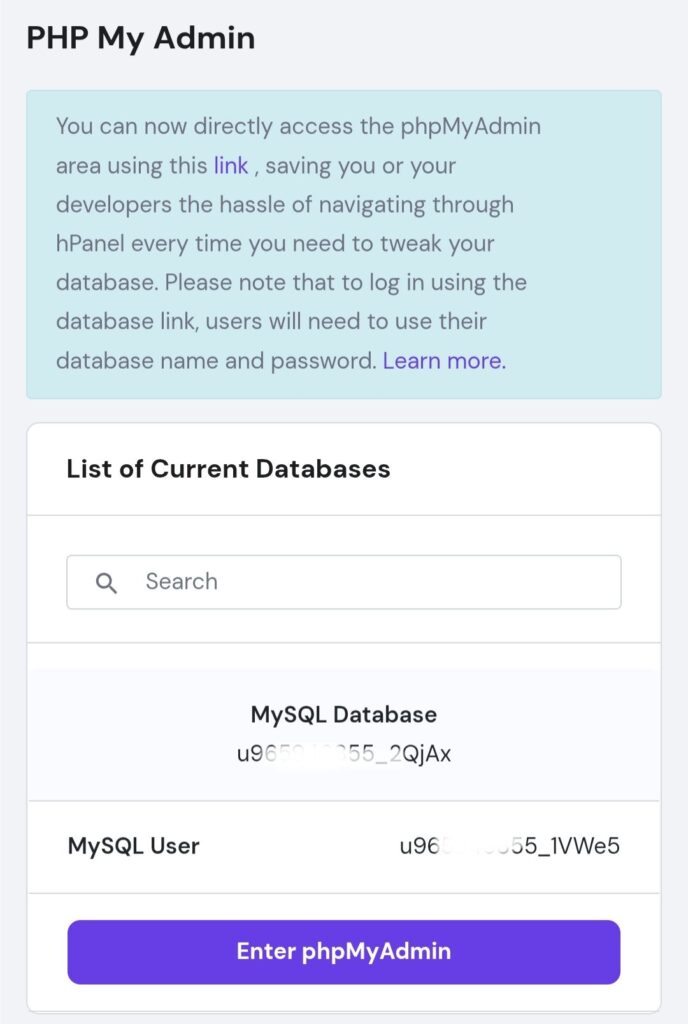Click the 'PHP My Admin' page heading

(140, 38)
